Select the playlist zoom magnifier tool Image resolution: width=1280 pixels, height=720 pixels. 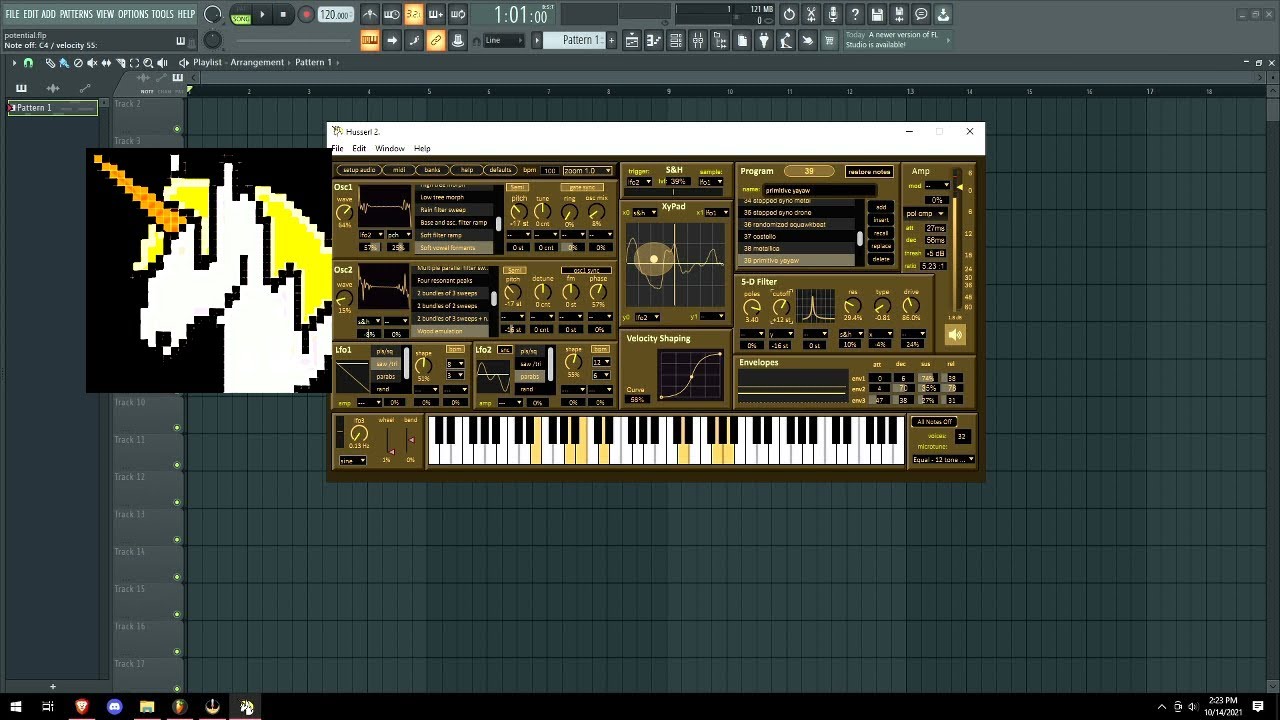pyautogui.click(x=148, y=63)
